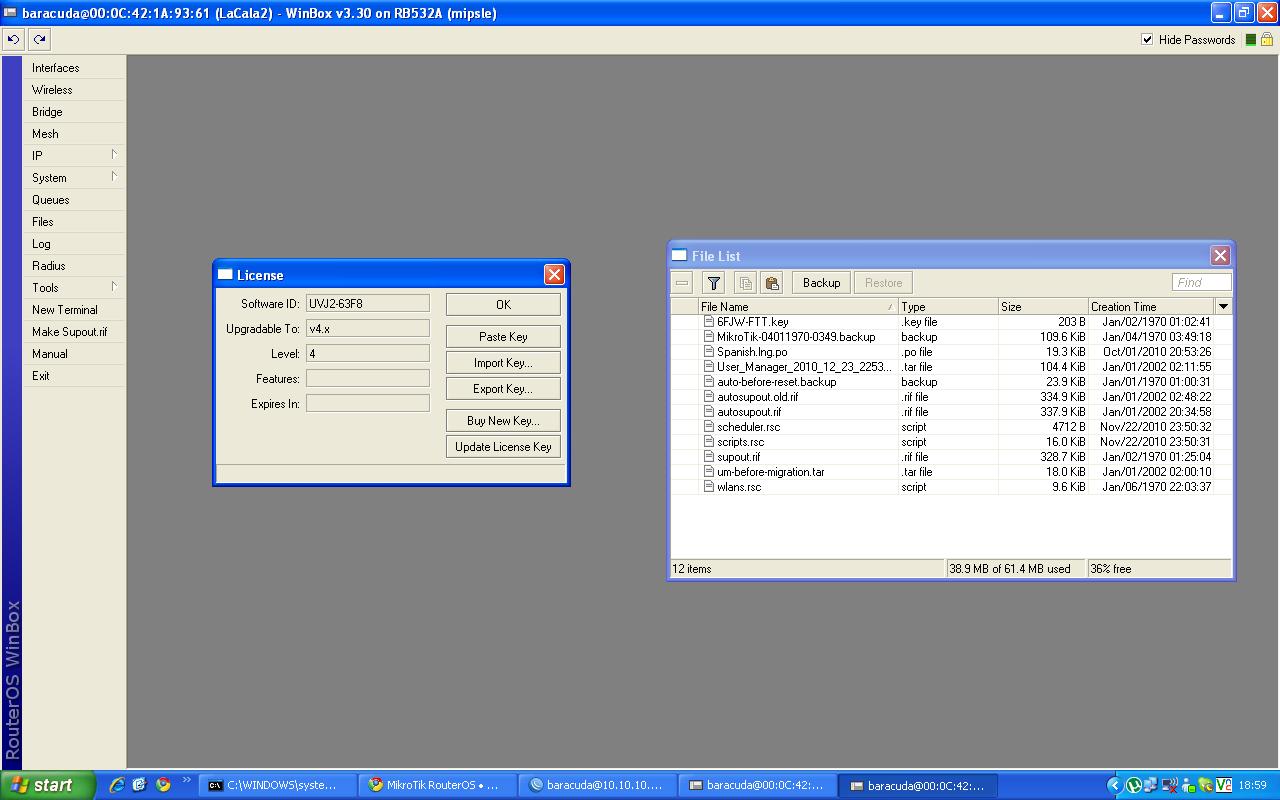Screen dimensions: 1280x800
Task: Click the Buy New Key... button
Action: [x=503, y=421]
